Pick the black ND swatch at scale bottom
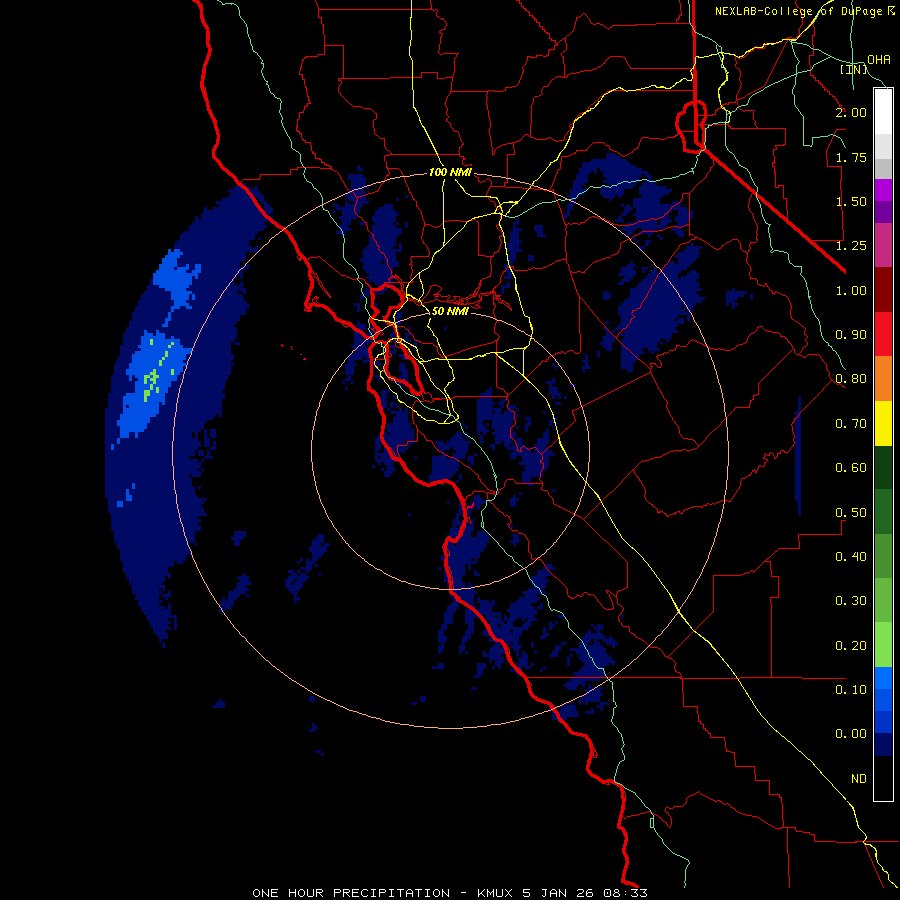Viewport: 900px width, 900px height. click(883, 778)
